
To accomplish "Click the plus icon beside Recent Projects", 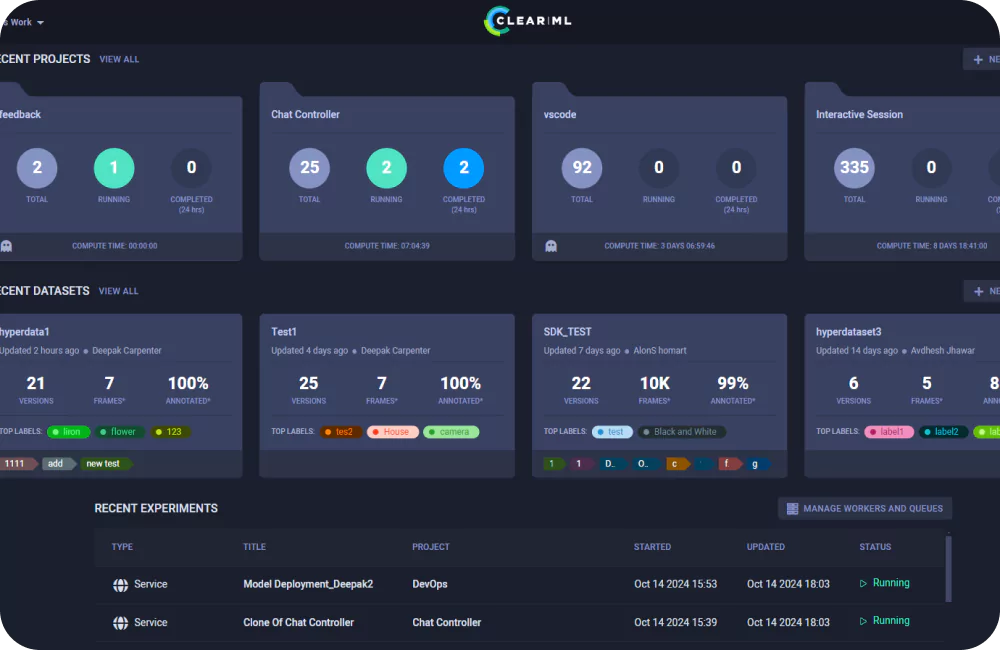I will tap(978, 59).
